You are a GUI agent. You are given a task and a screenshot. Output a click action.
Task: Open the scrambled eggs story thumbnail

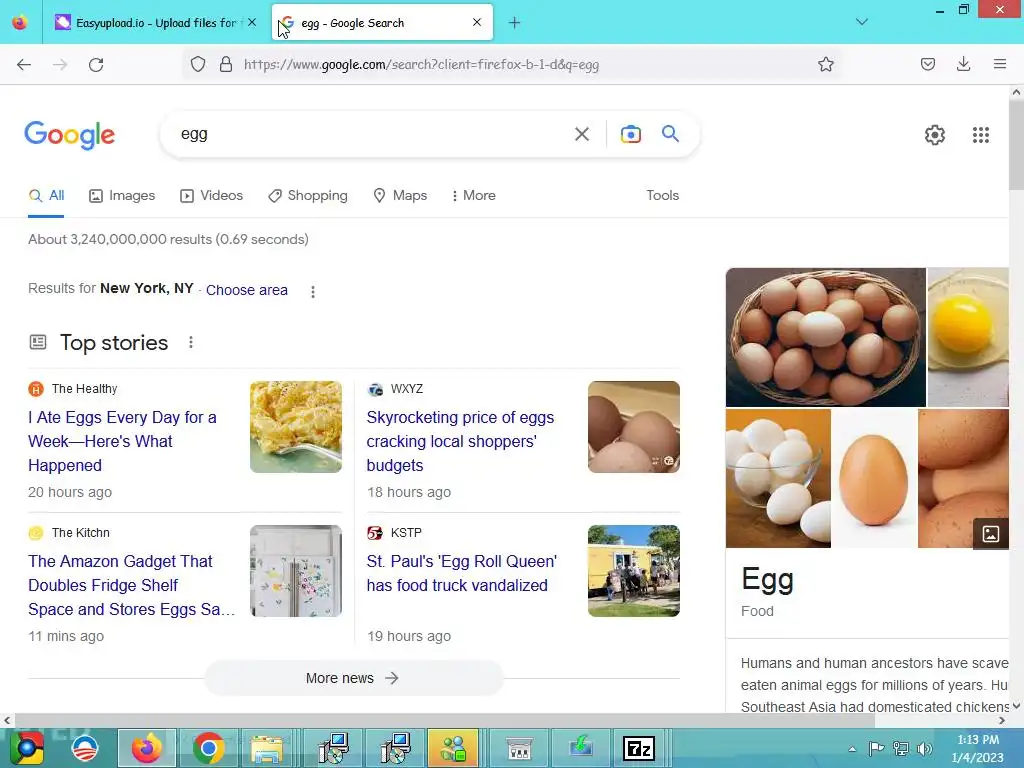click(296, 427)
